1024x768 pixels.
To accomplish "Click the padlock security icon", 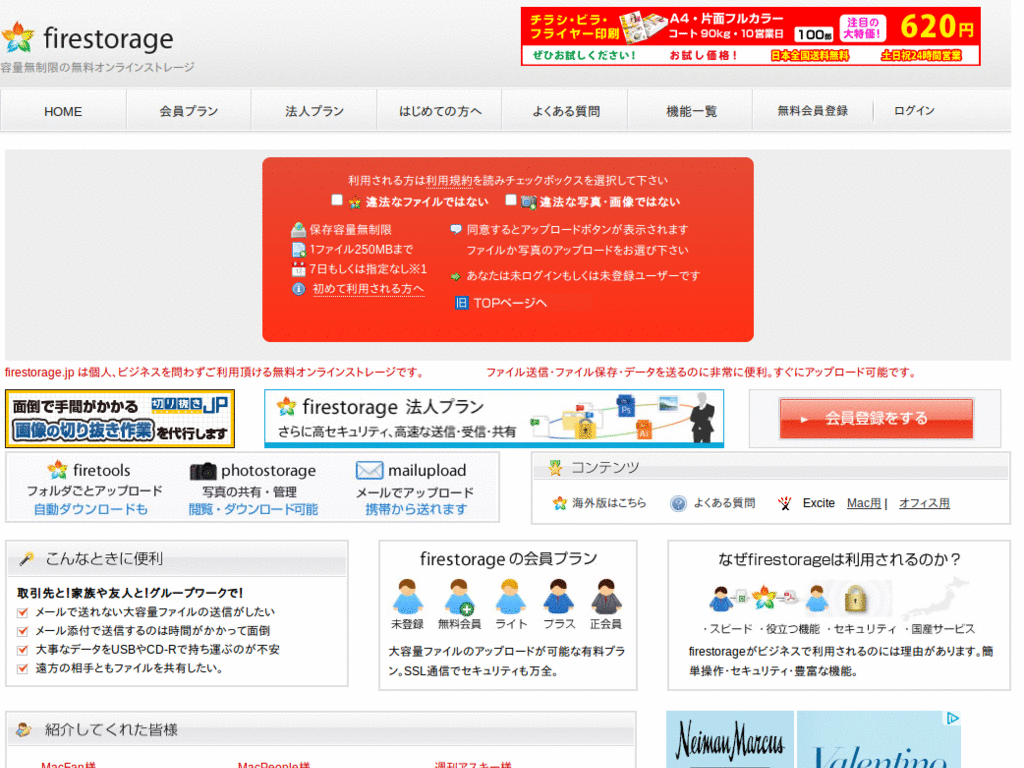I will pyautogui.click(x=855, y=598).
